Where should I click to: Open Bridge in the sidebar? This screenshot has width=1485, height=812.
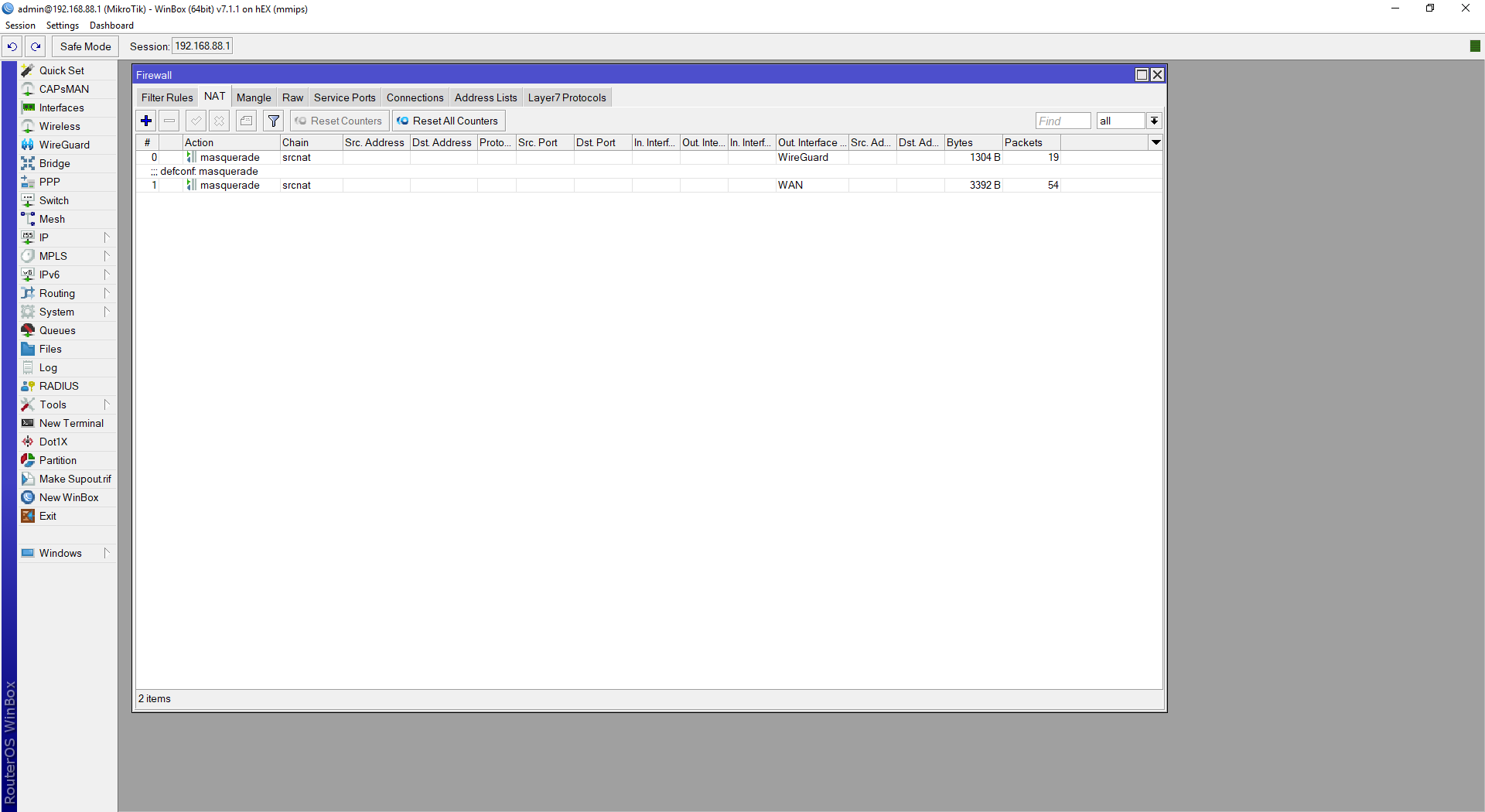67,163
